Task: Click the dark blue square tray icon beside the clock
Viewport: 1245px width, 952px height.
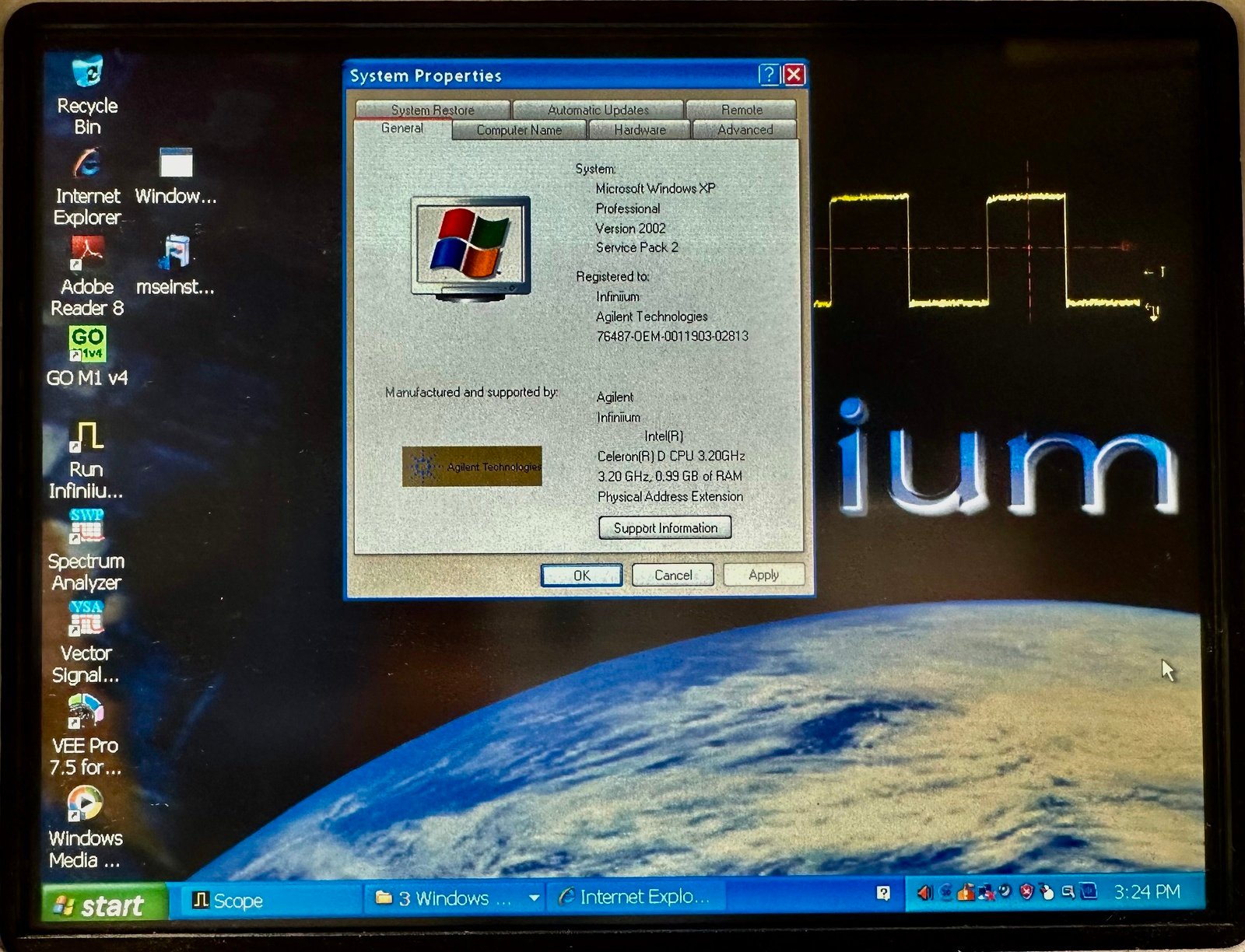Action: (1088, 891)
